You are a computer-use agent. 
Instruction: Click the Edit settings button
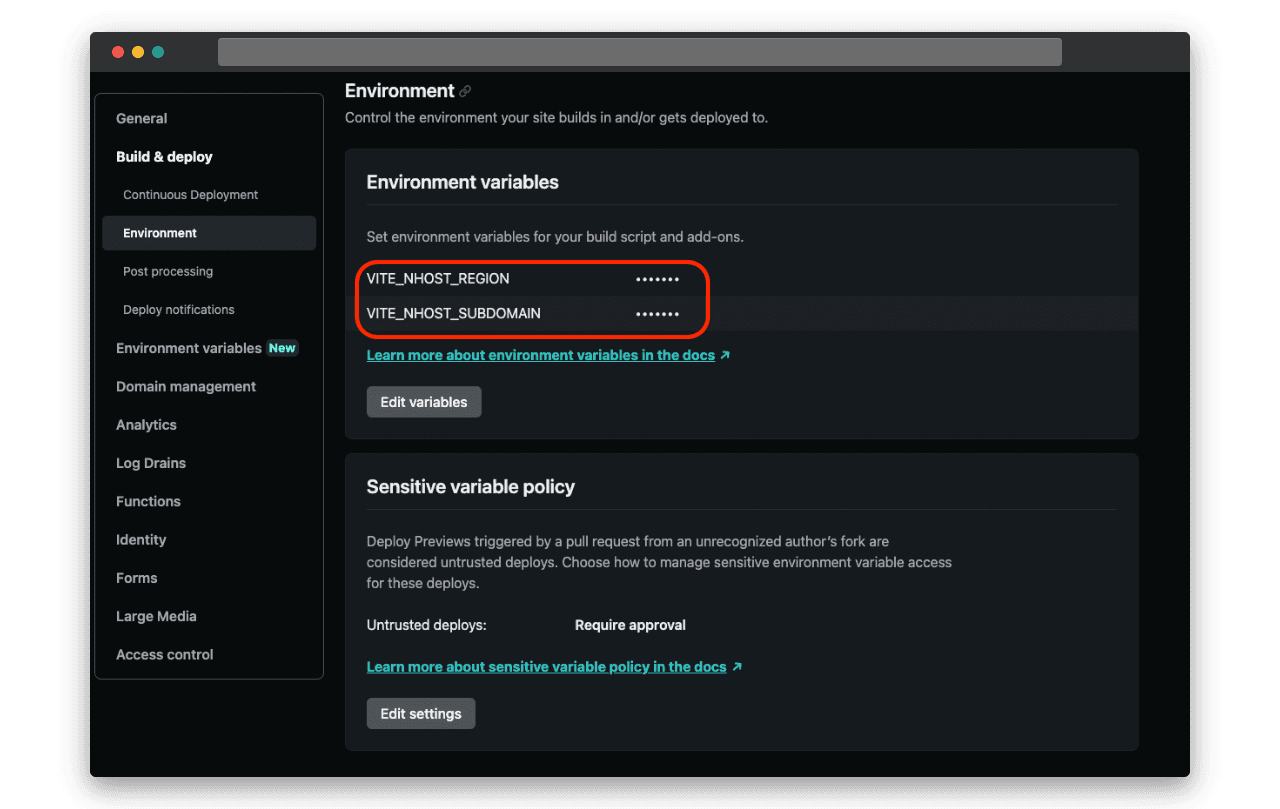tap(421, 714)
